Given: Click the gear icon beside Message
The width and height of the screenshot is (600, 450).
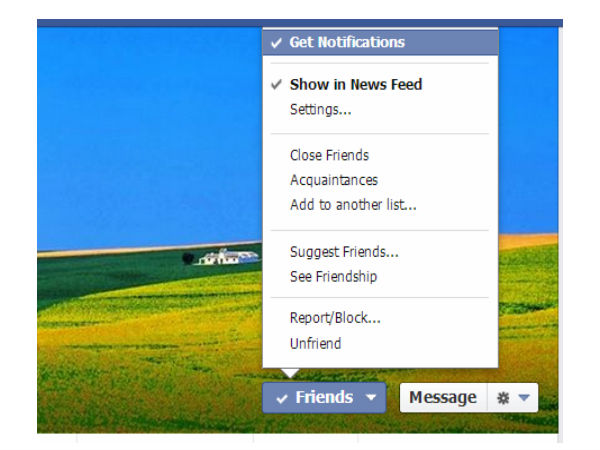Looking at the screenshot, I should [x=503, y=398].
